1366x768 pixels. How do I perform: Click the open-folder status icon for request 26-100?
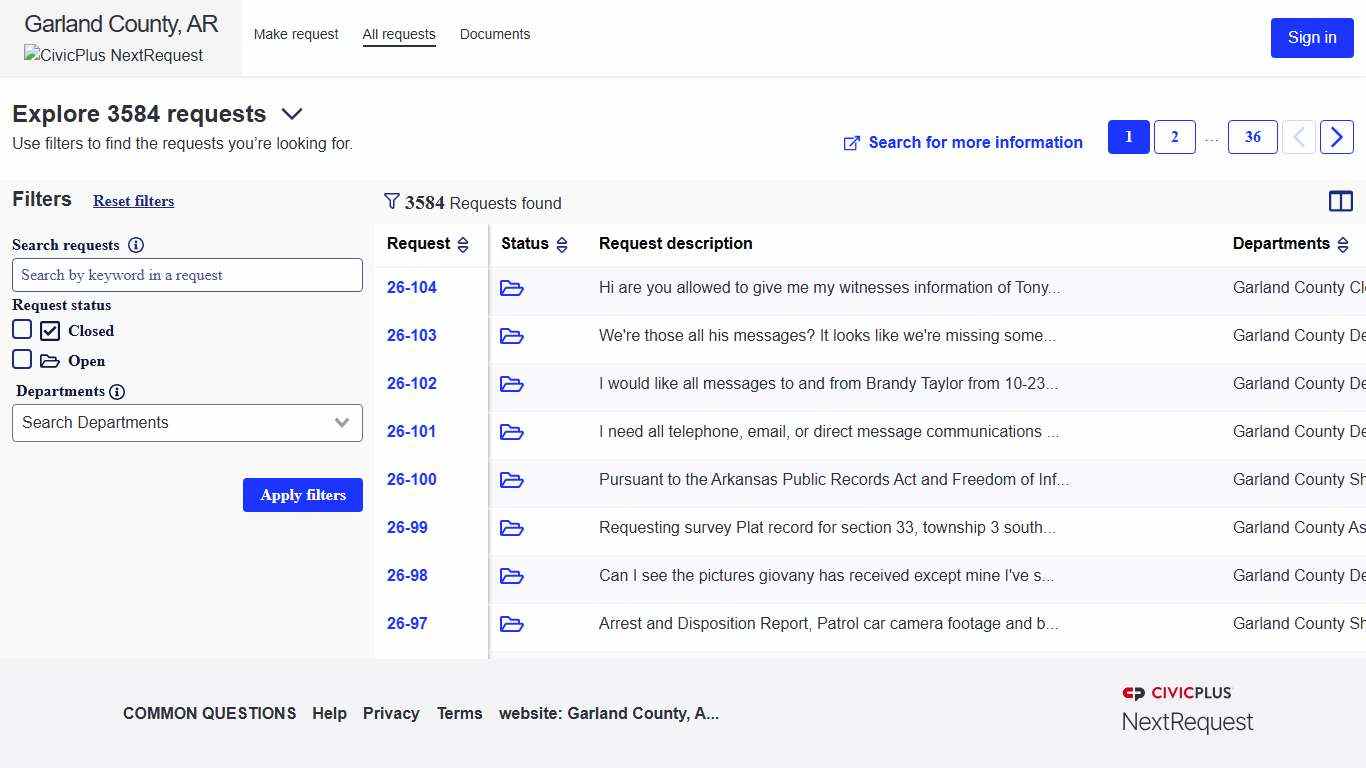click(512, 480)
